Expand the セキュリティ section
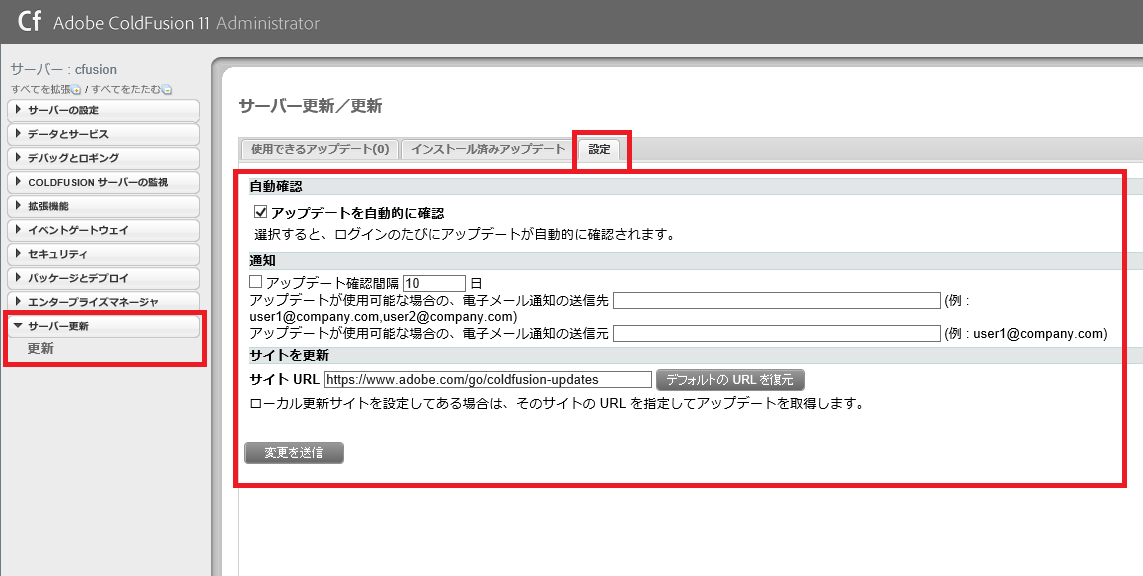The height and width of the screenshot is (576, 1143). point(104,254)
